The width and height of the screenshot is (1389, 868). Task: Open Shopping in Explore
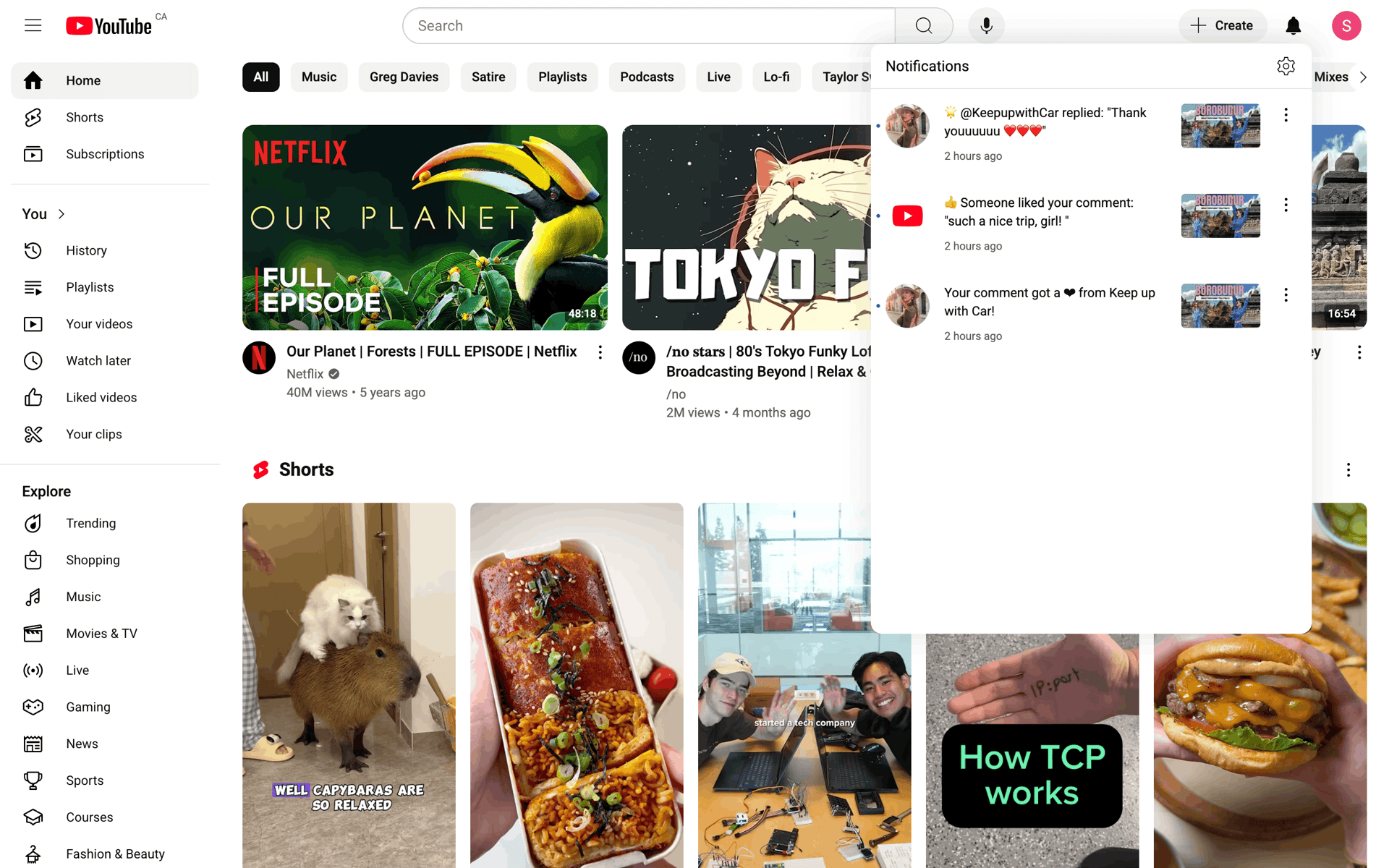105,560
